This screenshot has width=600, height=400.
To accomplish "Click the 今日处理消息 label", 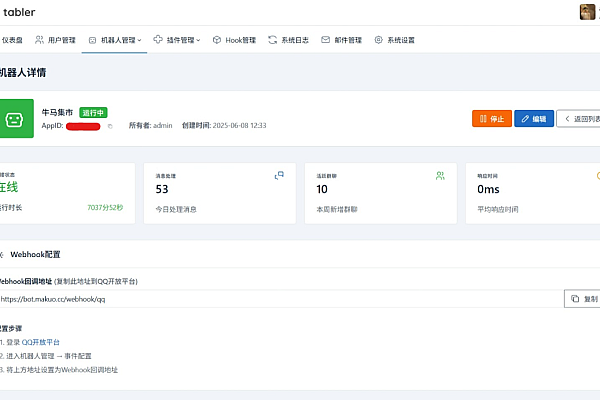I will 176,209.
